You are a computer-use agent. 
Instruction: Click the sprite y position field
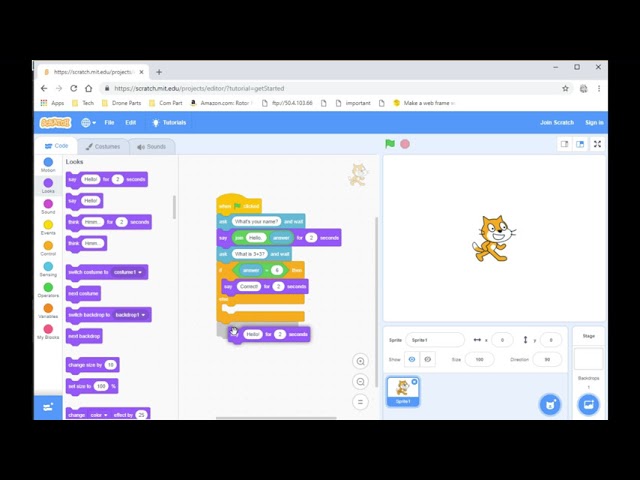coord(551,340)
